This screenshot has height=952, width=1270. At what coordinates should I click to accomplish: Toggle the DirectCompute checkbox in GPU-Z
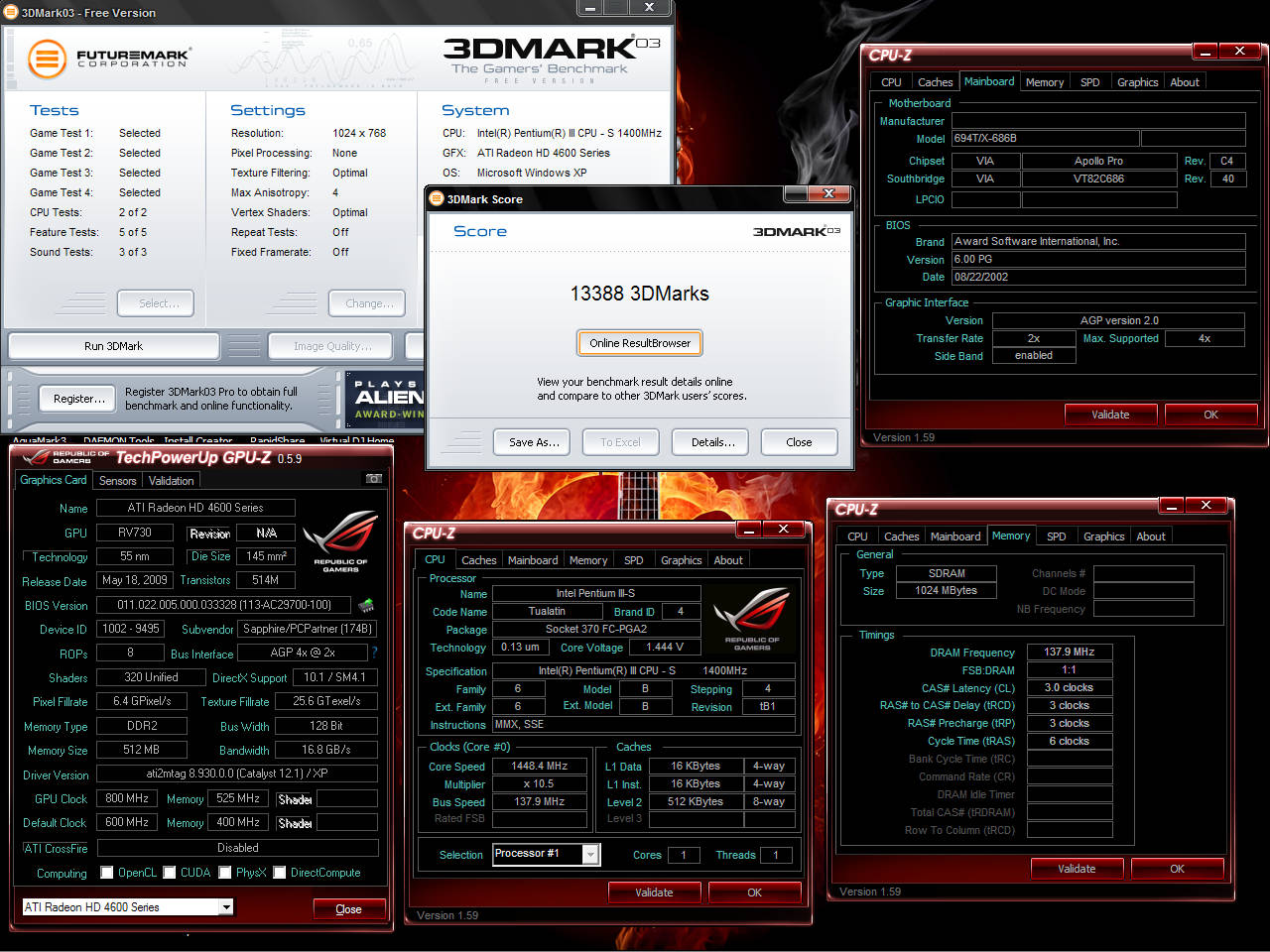coord(280,873)
